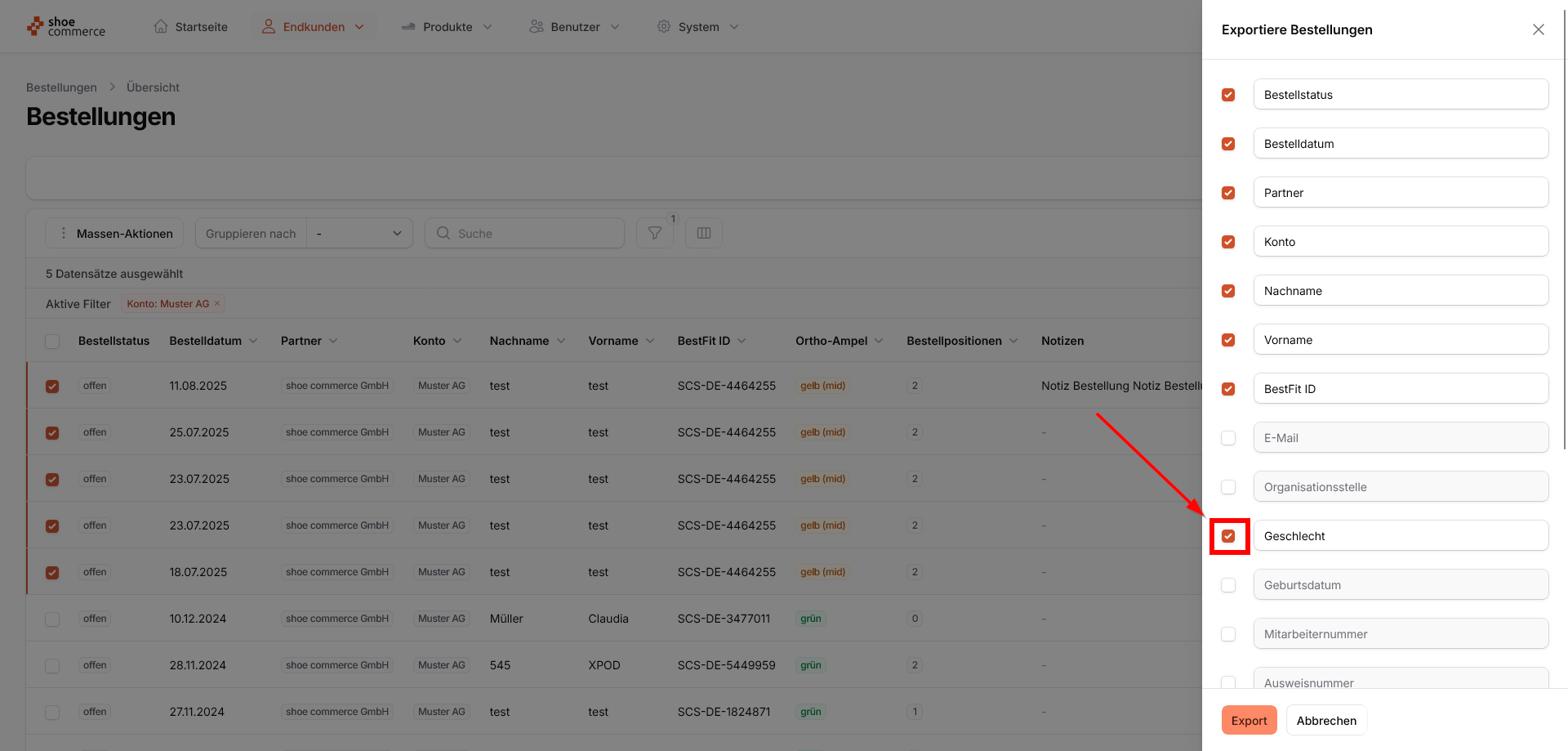Click the System gear icon
Image resolution: width=1568 pixels, height=751 pixels.
[x=664, y=27]
